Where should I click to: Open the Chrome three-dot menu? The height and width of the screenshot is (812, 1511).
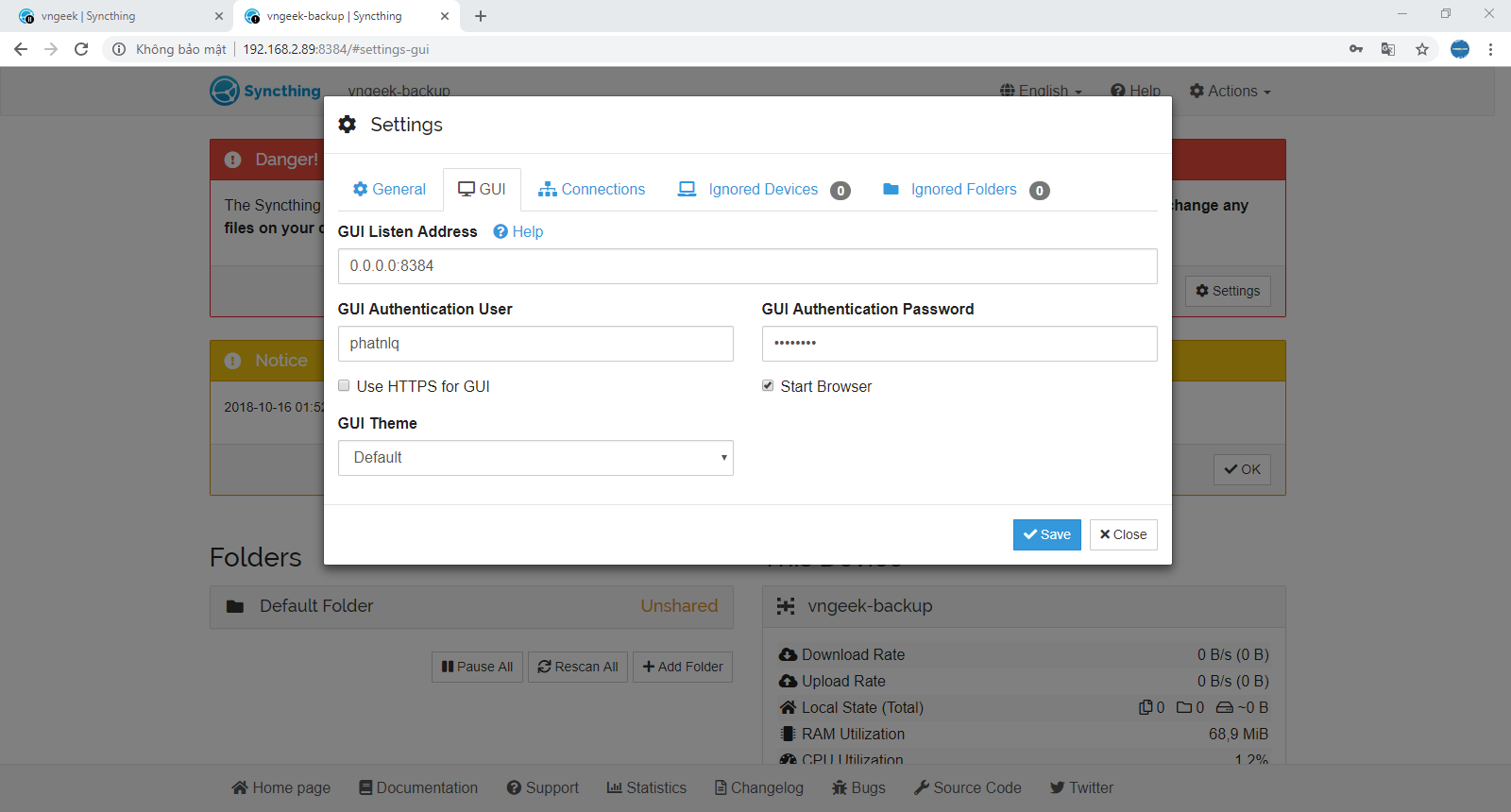(1490, 49)
